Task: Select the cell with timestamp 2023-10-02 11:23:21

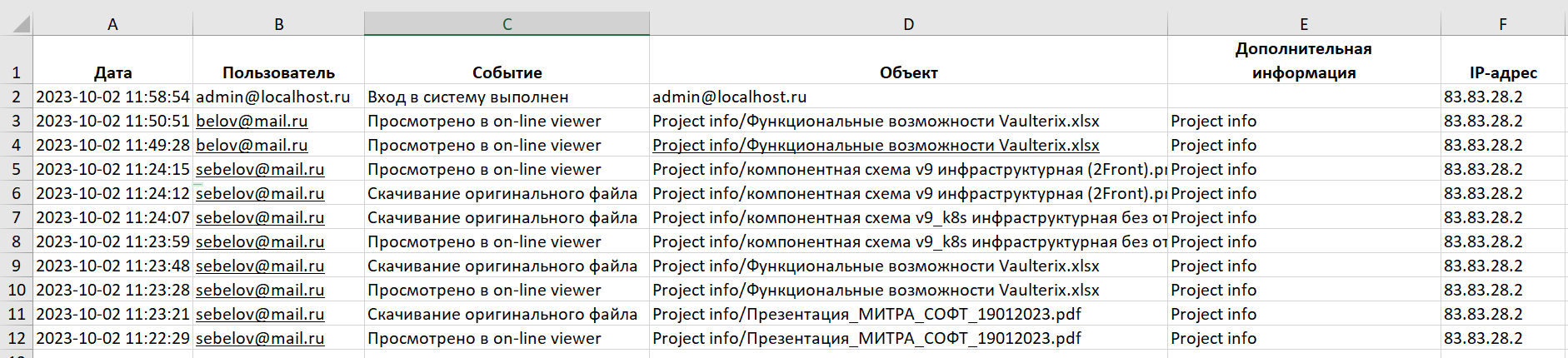Action: pyautogui.click(x=112, y=314)
